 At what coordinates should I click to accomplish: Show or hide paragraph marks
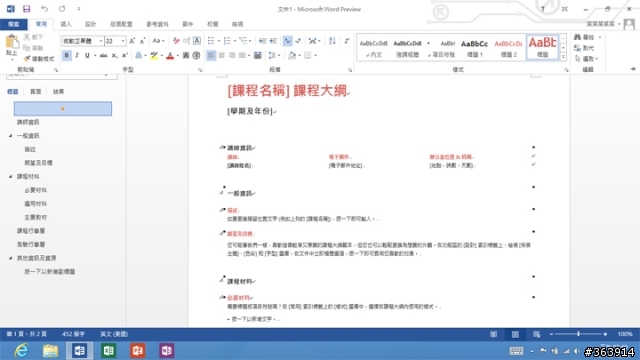coord(347,41)
